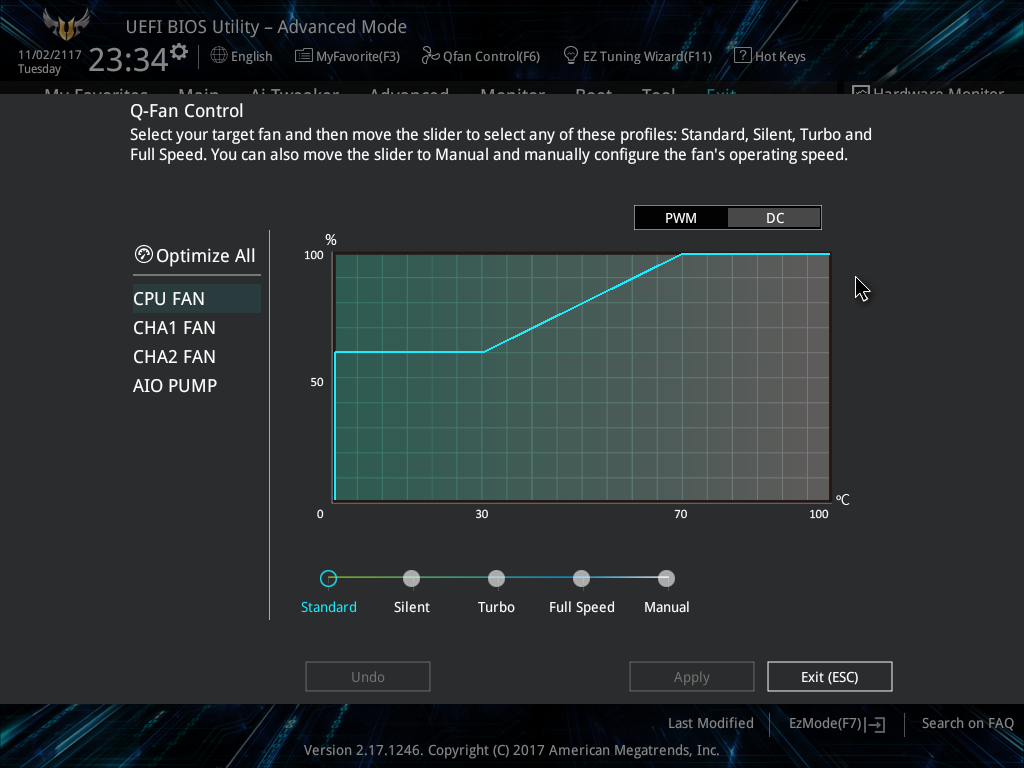This screenshot has height=768, width=1024.
Task: Click the Silent profile label
Action: tap(411, 607)
